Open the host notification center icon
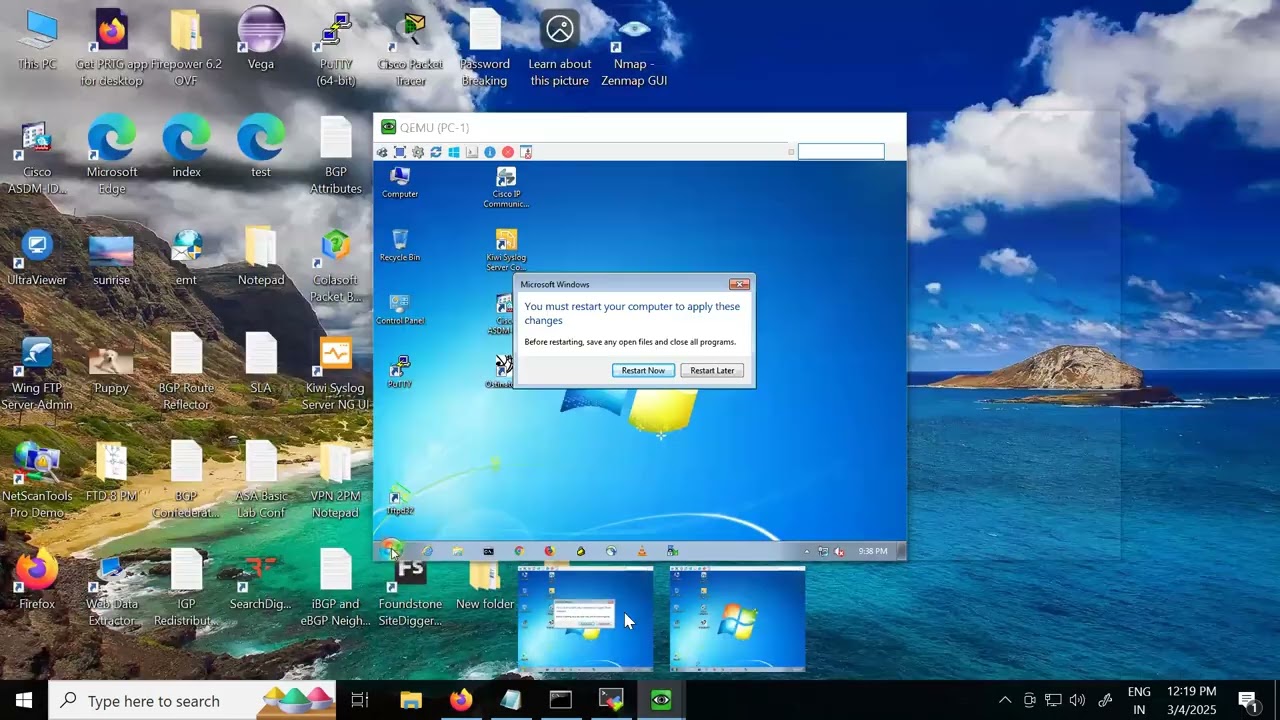Image resolution: width=1280 pixels, height=720 pixels. [1248, 700]
